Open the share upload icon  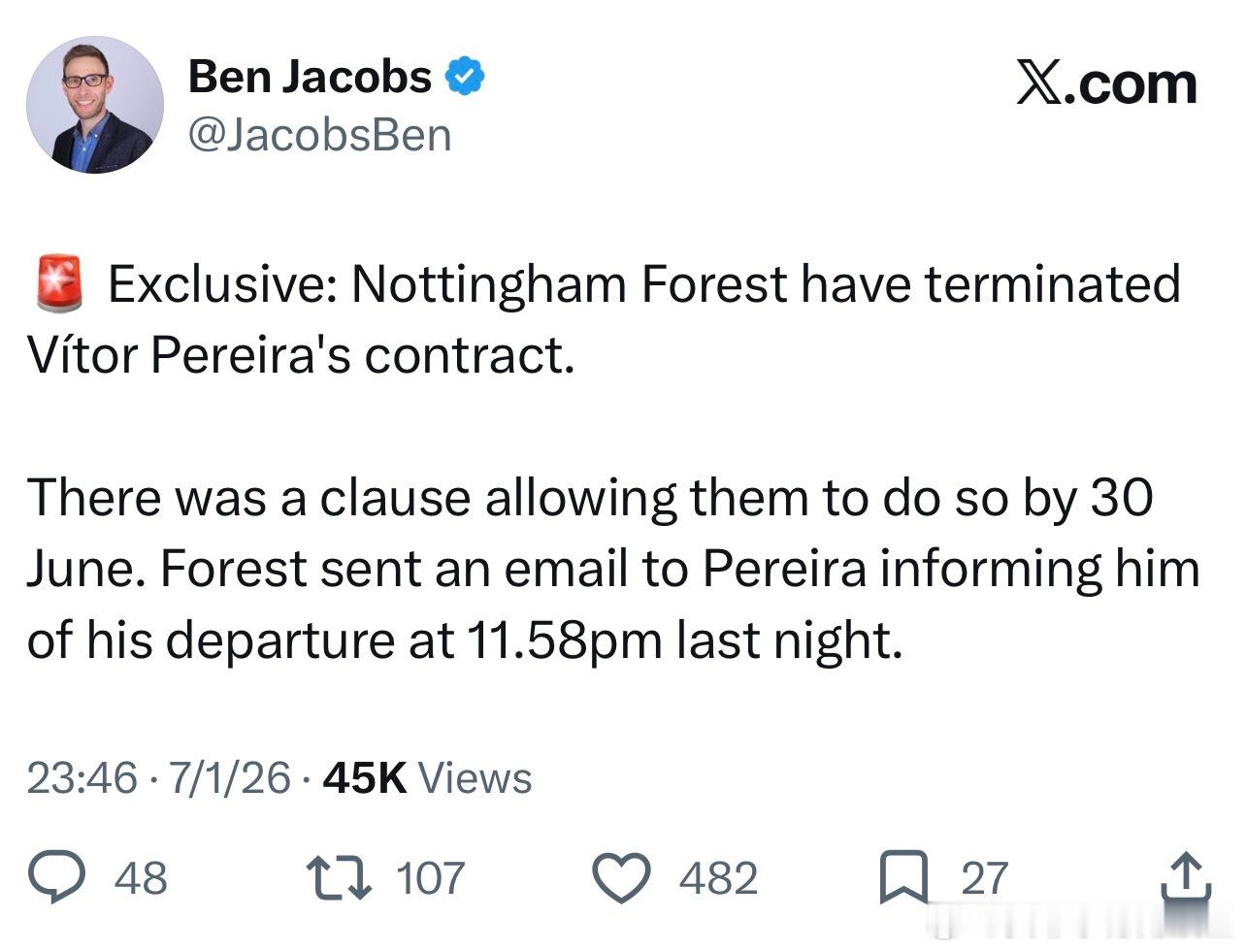(1187, 875)
